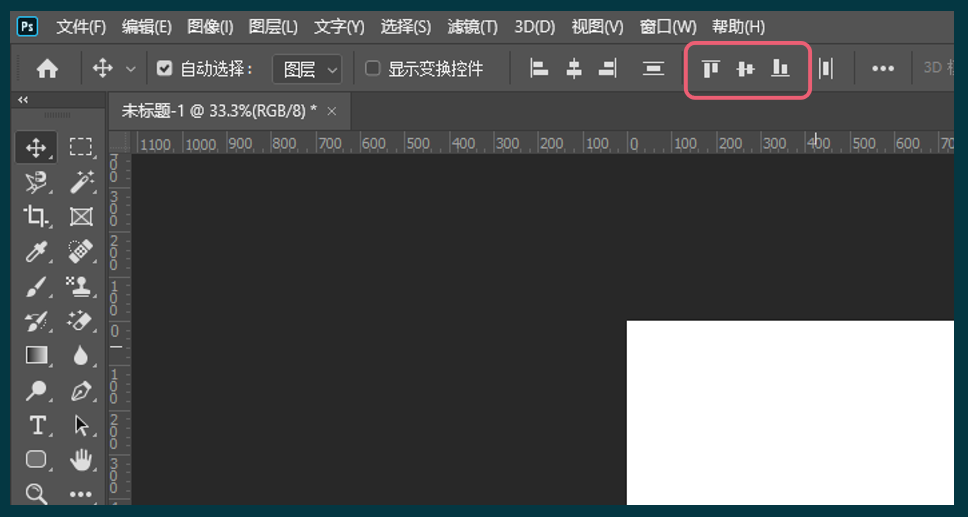Image resolution: width=968 pixels, height=517 pixels.
Task: Close the 未标题-1 document tab
Action: (332, 111)
